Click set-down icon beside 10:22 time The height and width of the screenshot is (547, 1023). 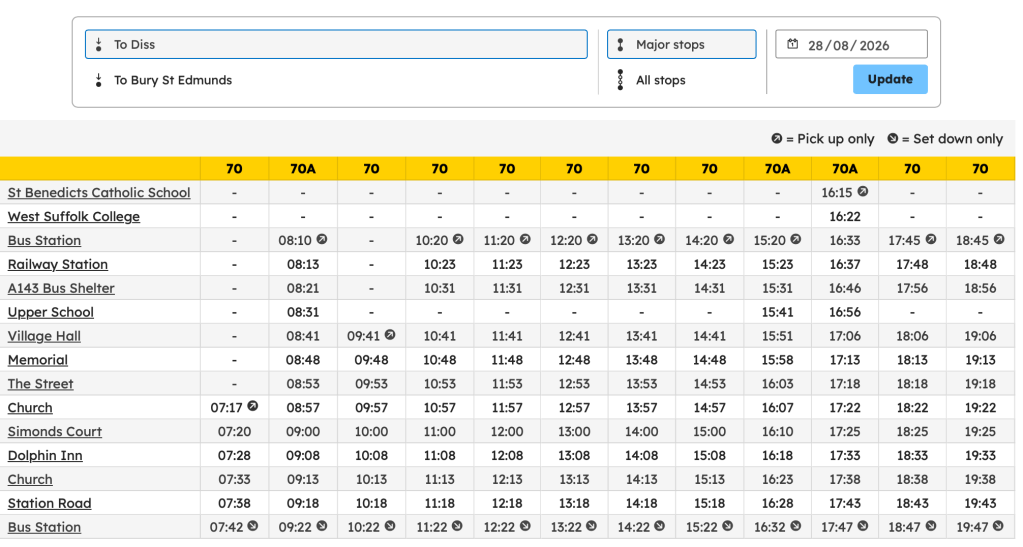389,525
